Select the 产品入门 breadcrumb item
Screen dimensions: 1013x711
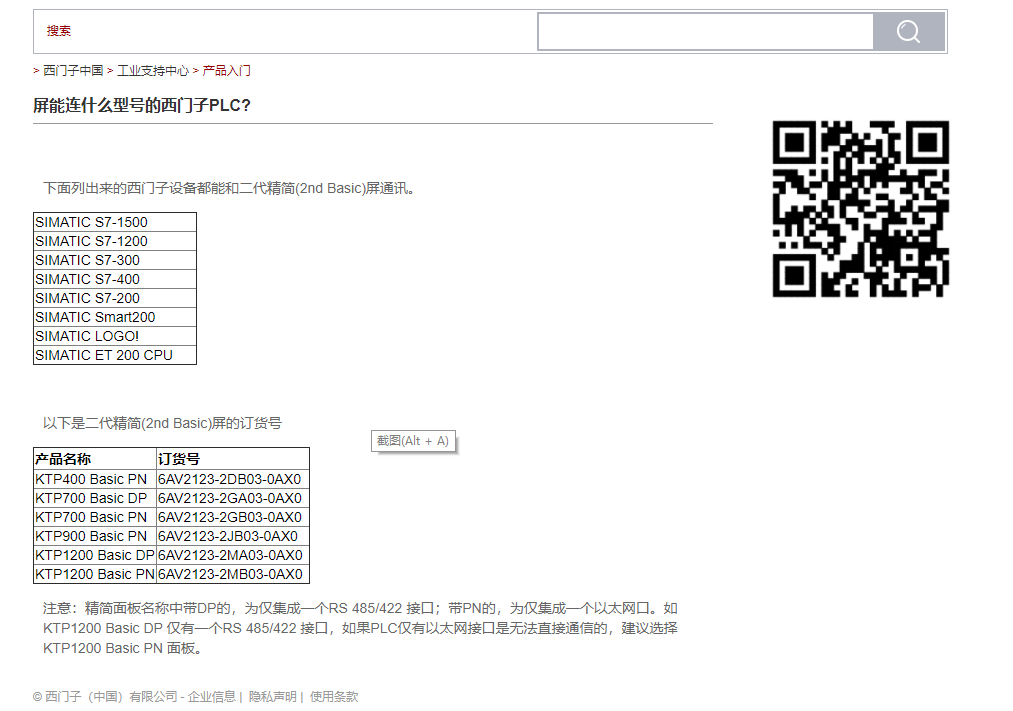pos(227,71)
